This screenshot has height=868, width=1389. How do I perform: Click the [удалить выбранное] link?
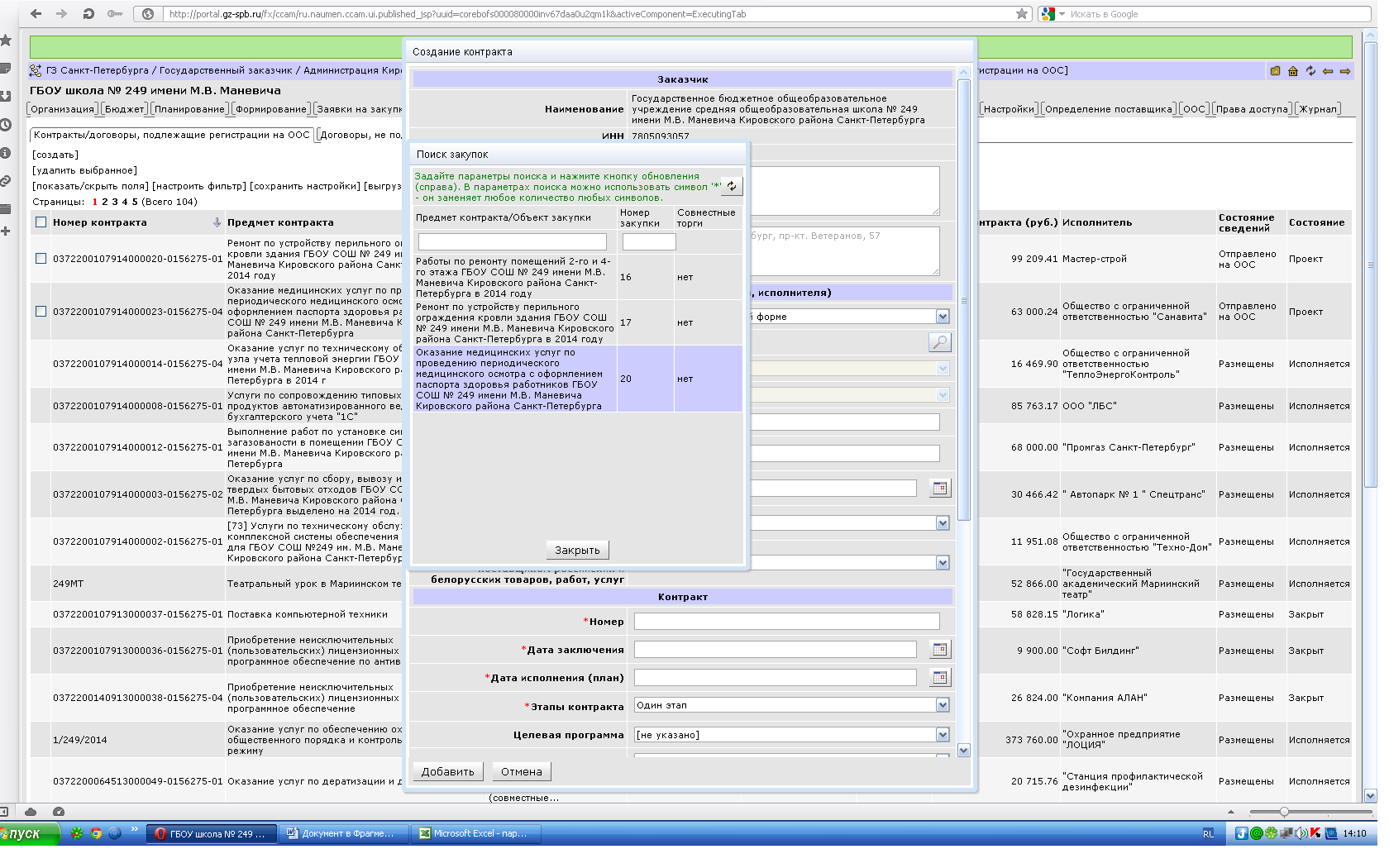(x=84, y=170)
